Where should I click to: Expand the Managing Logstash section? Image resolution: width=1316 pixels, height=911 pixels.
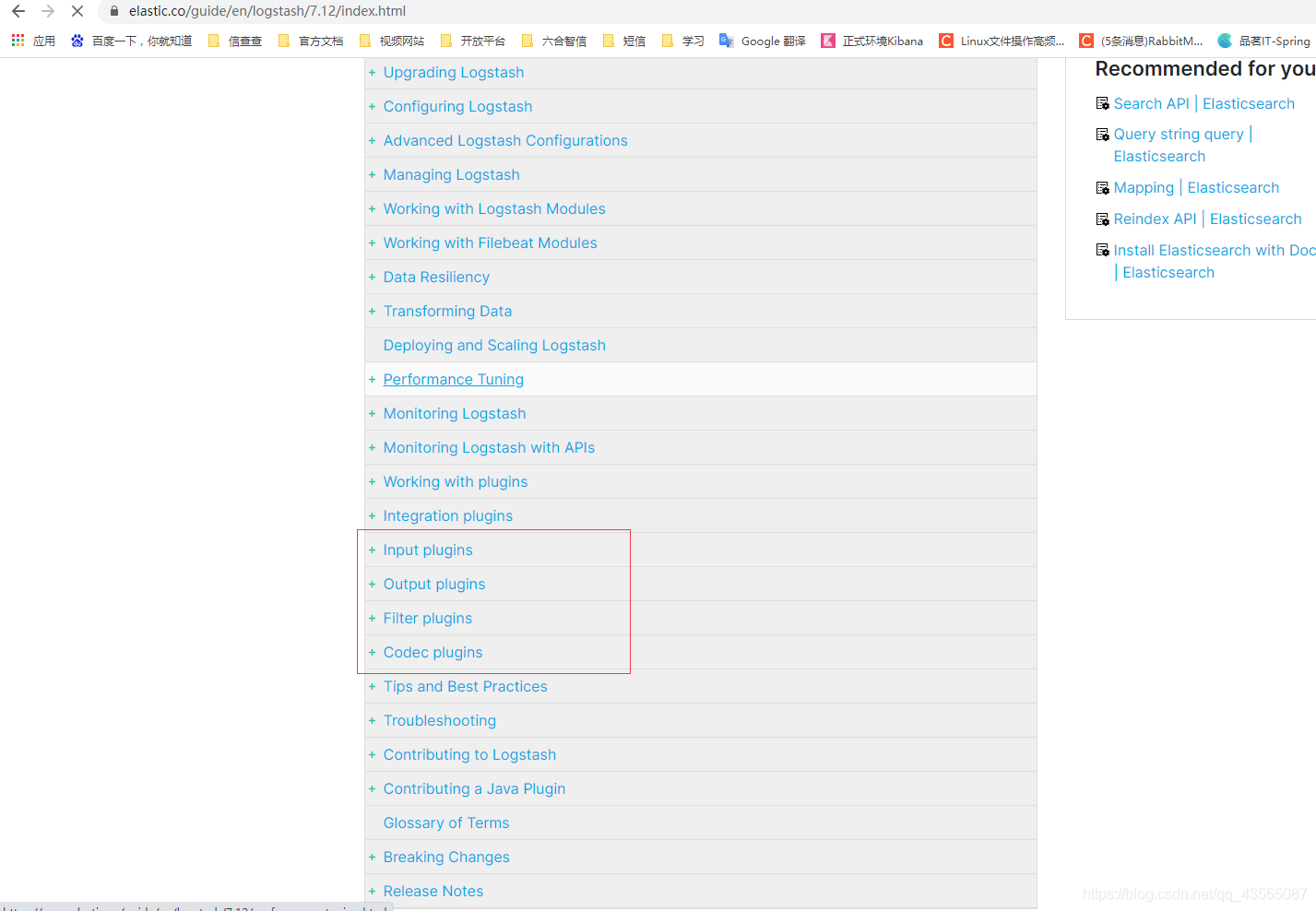pyautogui.click(x=372, y=174)
